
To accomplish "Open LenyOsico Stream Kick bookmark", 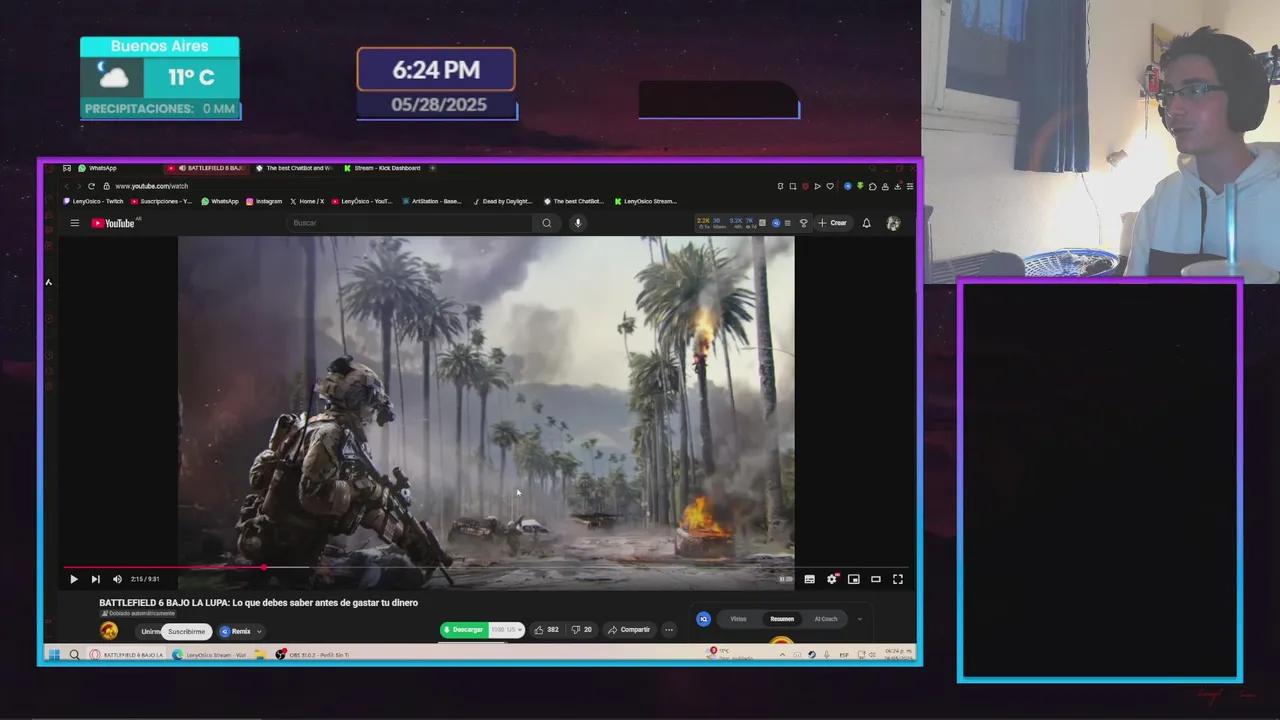I will tap(646, 201).
